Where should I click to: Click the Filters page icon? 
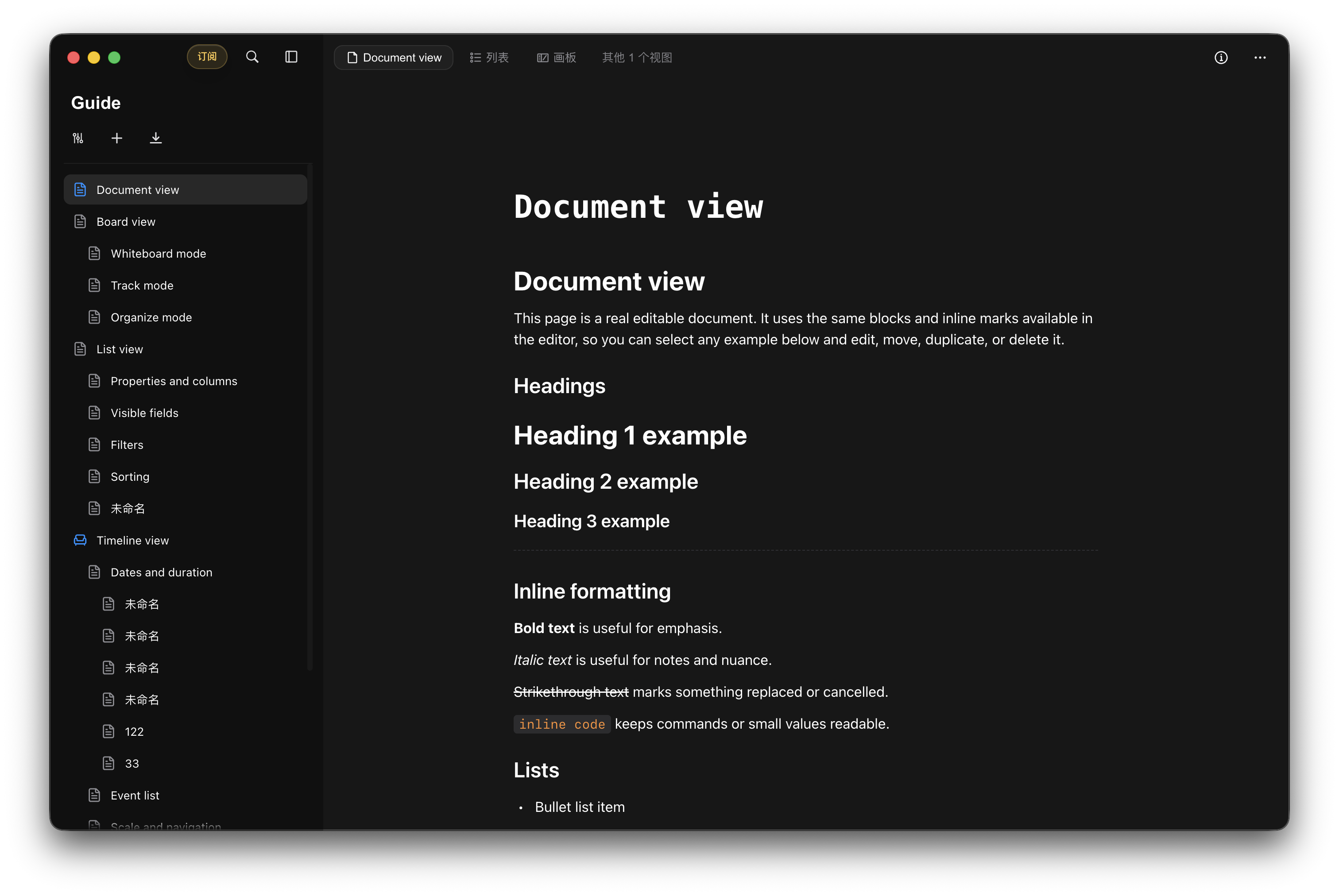(94, 444)
